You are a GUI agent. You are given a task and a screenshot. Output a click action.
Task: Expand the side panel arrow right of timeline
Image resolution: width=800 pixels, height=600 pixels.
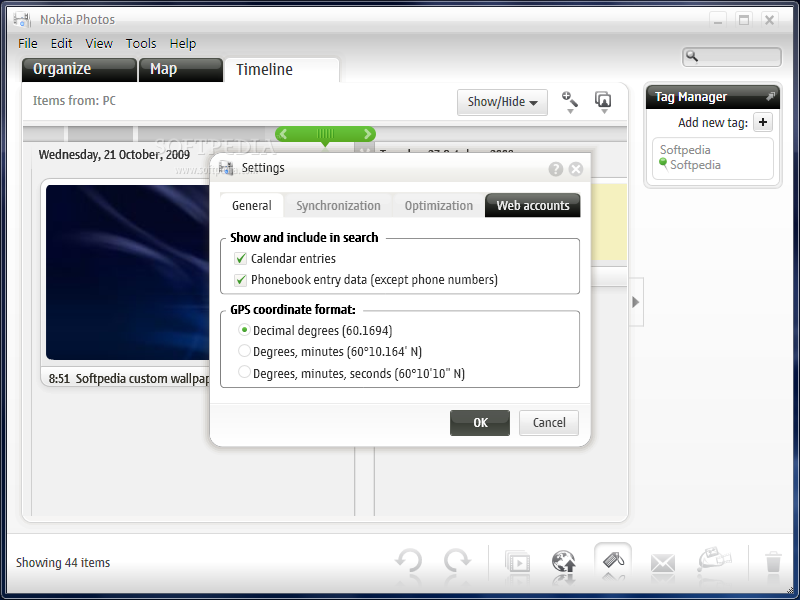(636, 302)
